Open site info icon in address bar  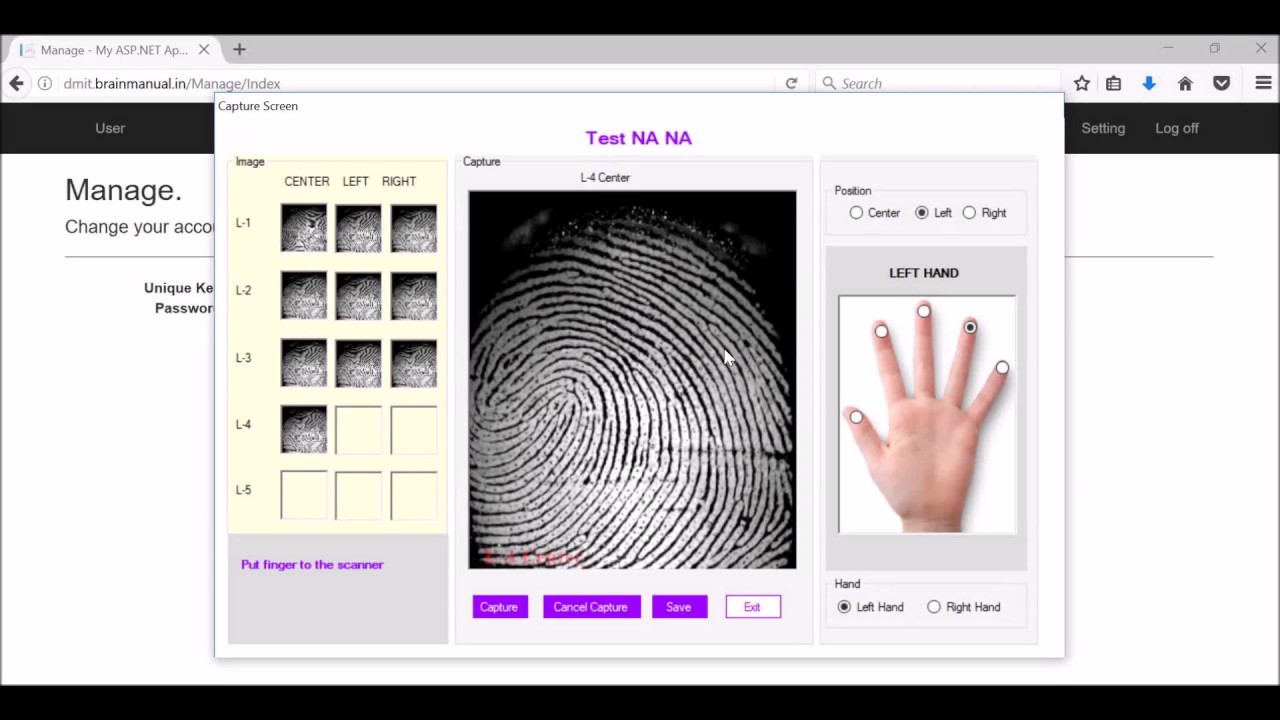tap(45, 84)
